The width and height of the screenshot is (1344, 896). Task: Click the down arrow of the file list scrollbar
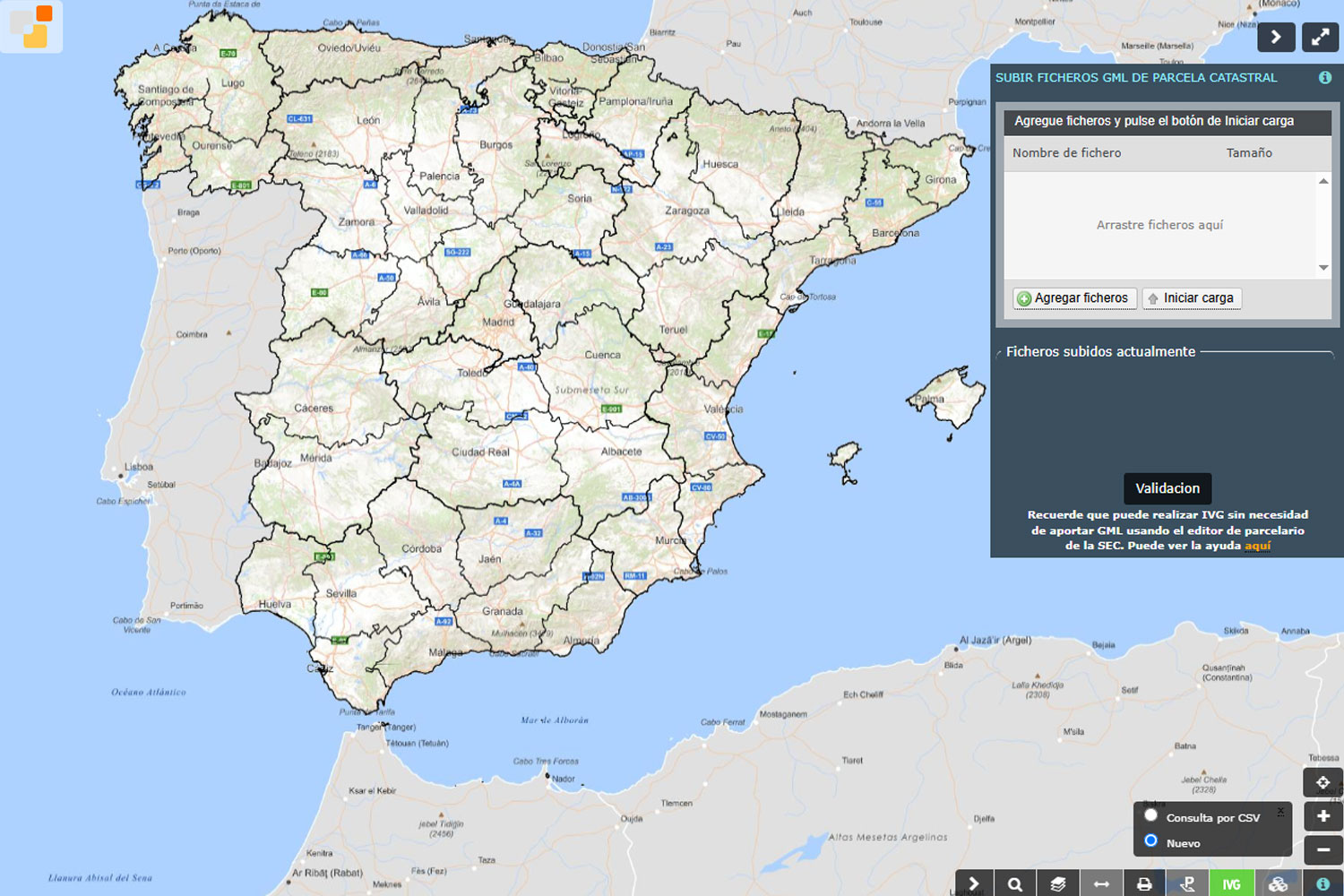click(x=1323, y=268)
